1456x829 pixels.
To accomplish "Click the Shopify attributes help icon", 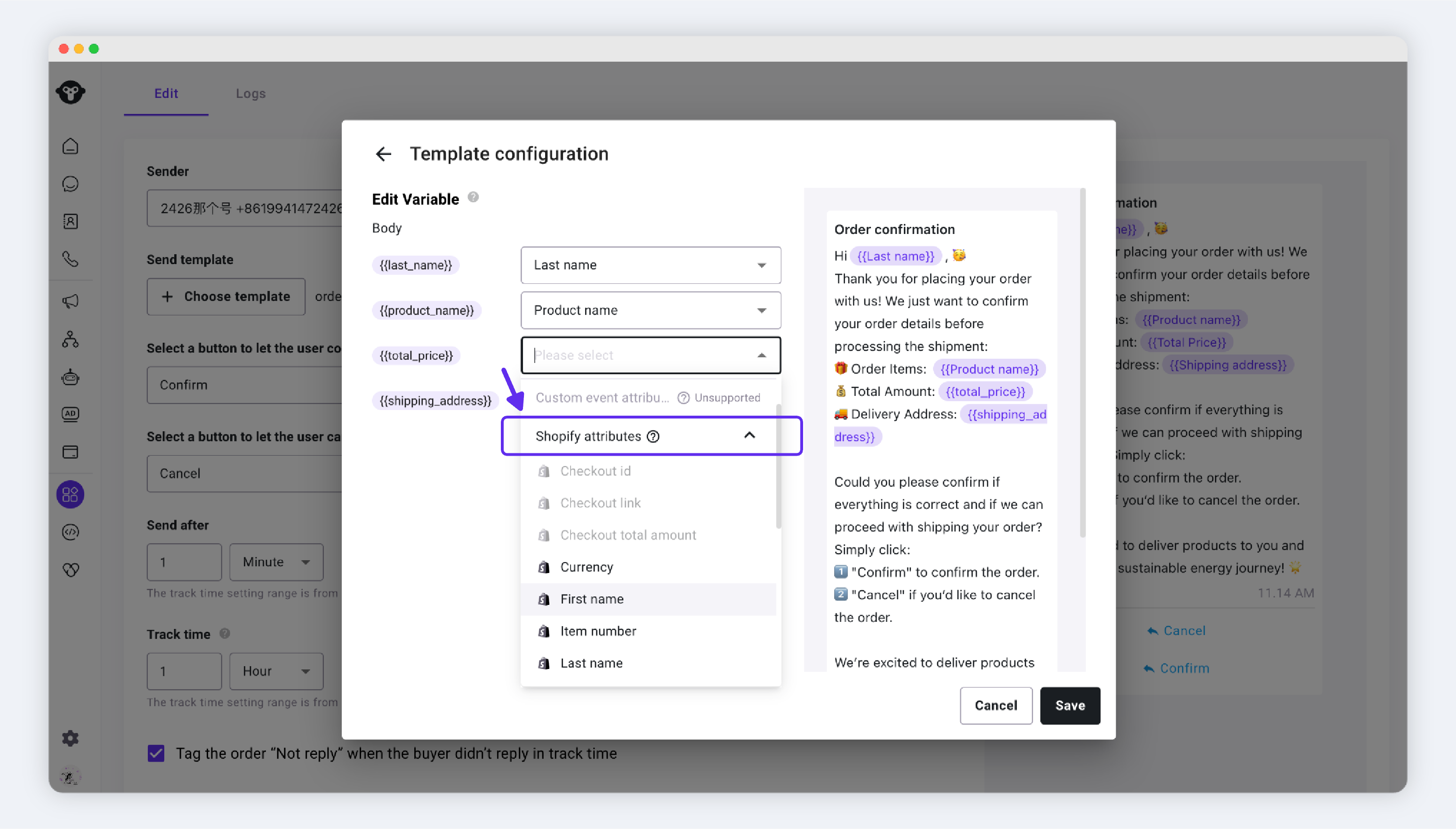I will pos(653,436).
